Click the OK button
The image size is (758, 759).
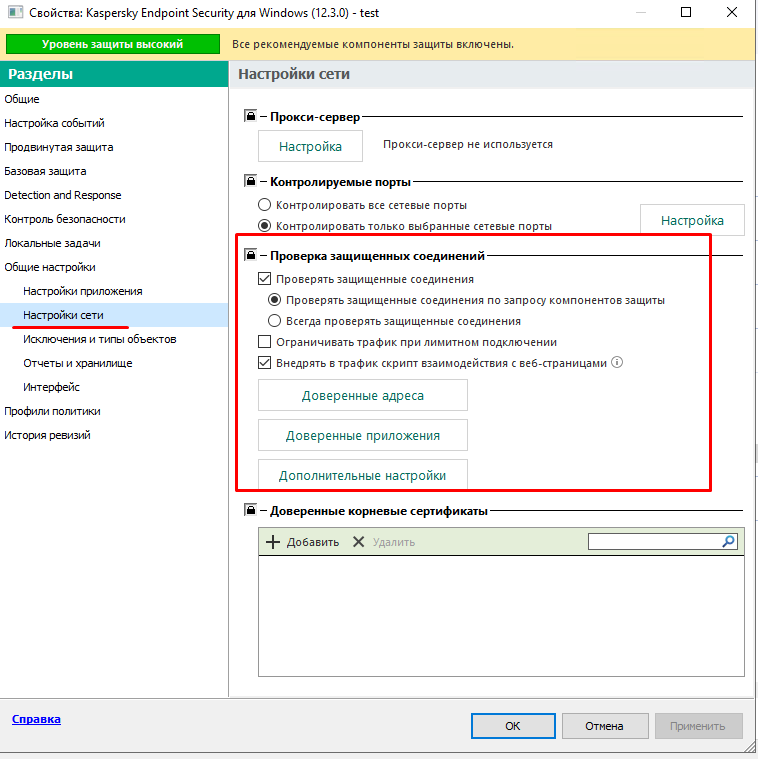[513, 726]
